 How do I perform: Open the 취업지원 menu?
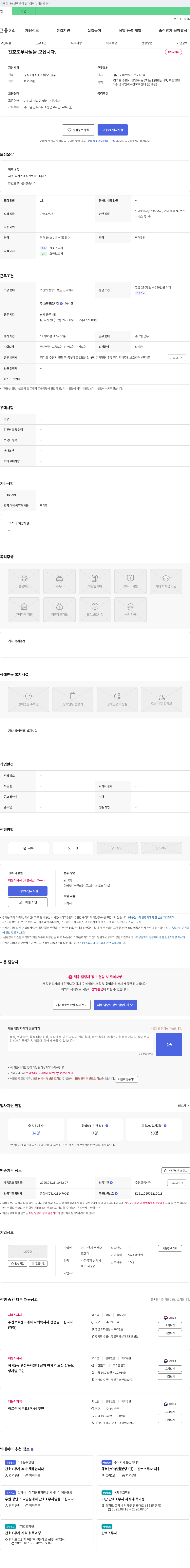(63, 30)
